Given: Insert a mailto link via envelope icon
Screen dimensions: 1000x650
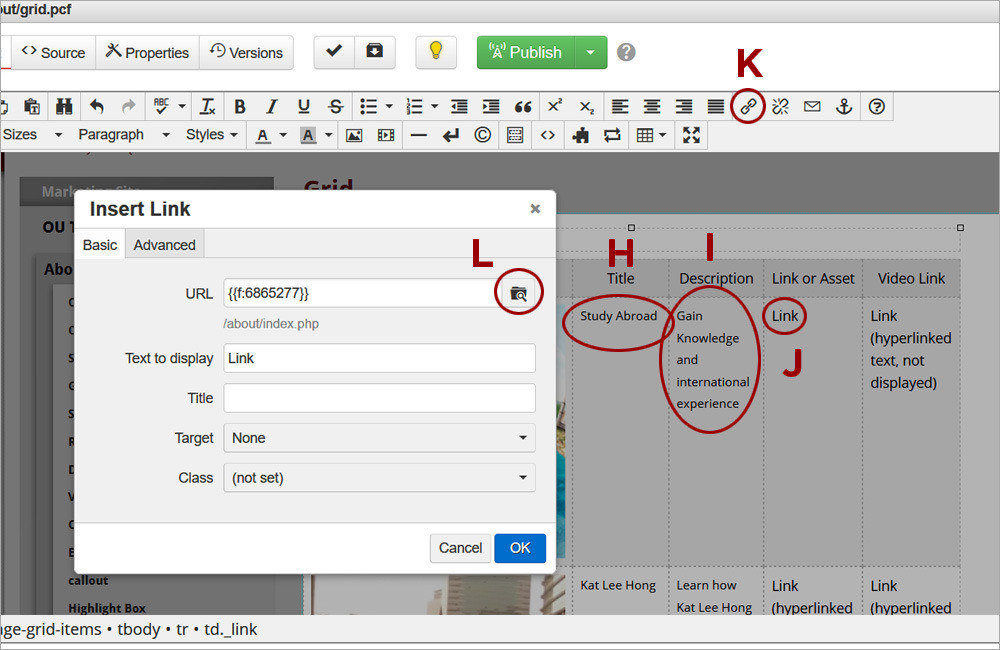Looking at the screenshot, I should tap(812, 107).
